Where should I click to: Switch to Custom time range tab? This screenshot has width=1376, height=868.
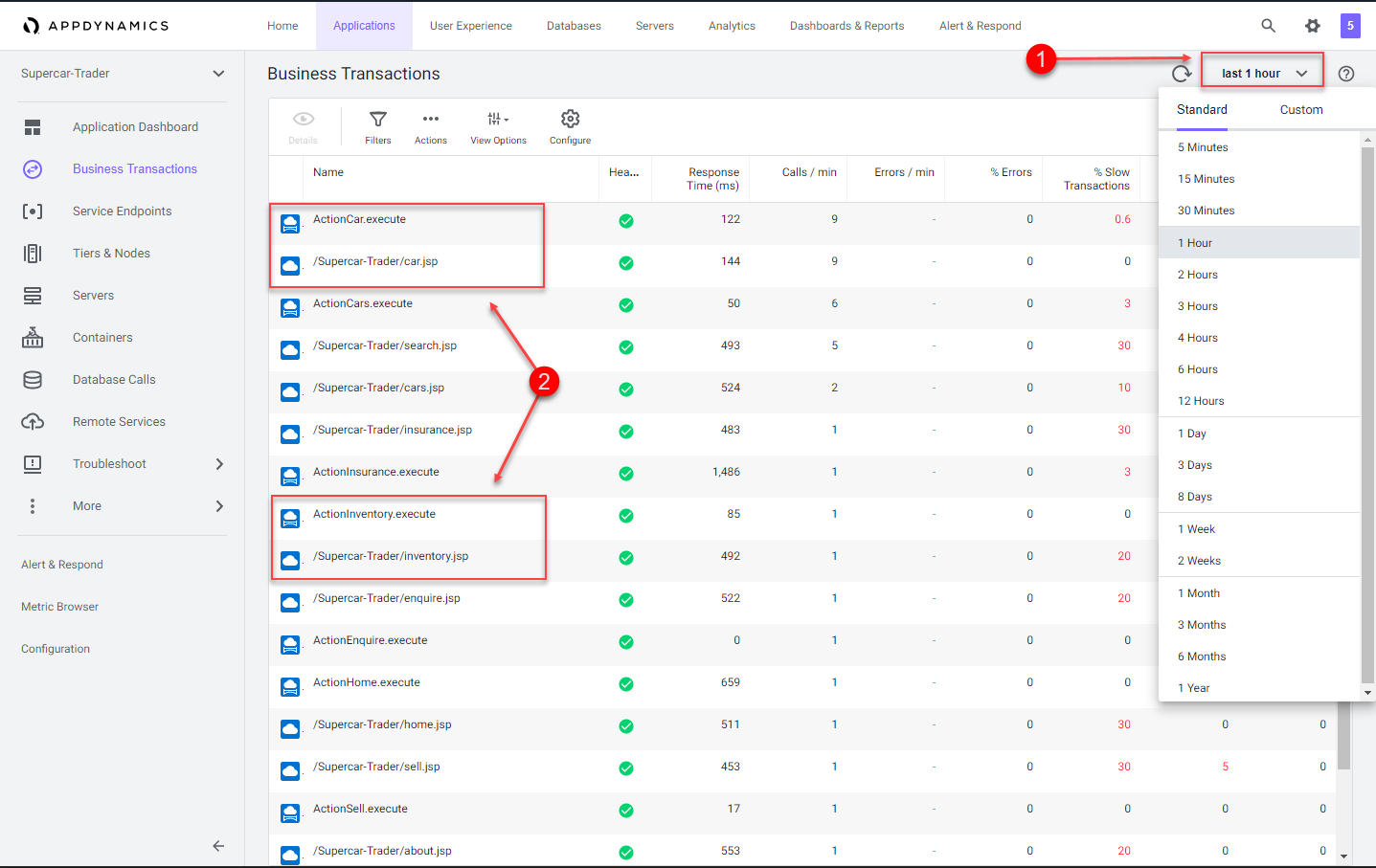[1301, 110]
